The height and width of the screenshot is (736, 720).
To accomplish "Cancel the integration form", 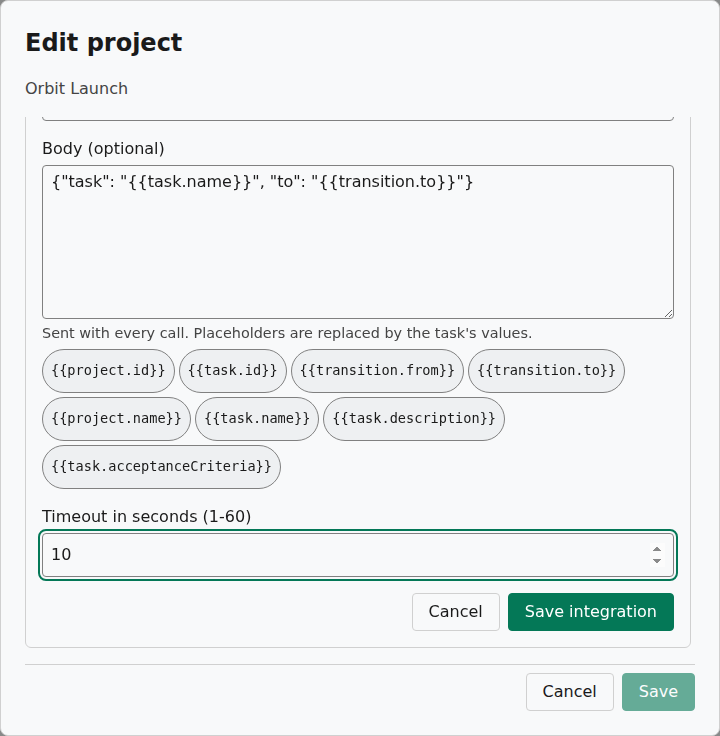I will pyautogui.click(x=455, y=612).
